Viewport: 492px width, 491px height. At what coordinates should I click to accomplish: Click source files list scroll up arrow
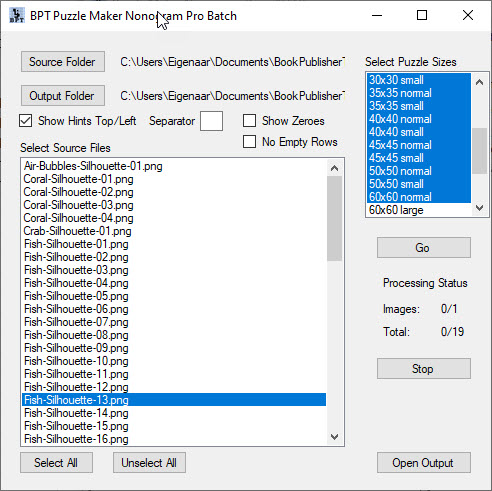(334, 168)
